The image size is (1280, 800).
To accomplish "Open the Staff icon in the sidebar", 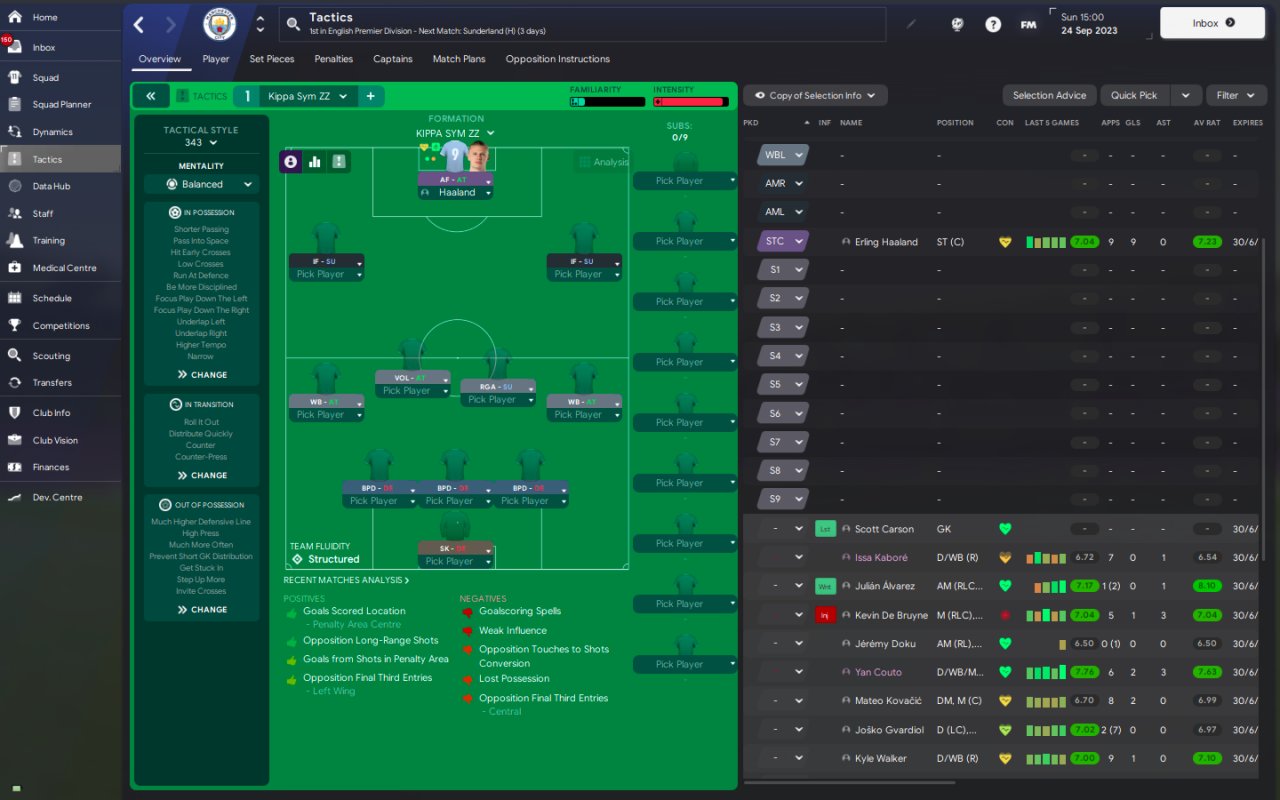I will (x=14, y=213).
